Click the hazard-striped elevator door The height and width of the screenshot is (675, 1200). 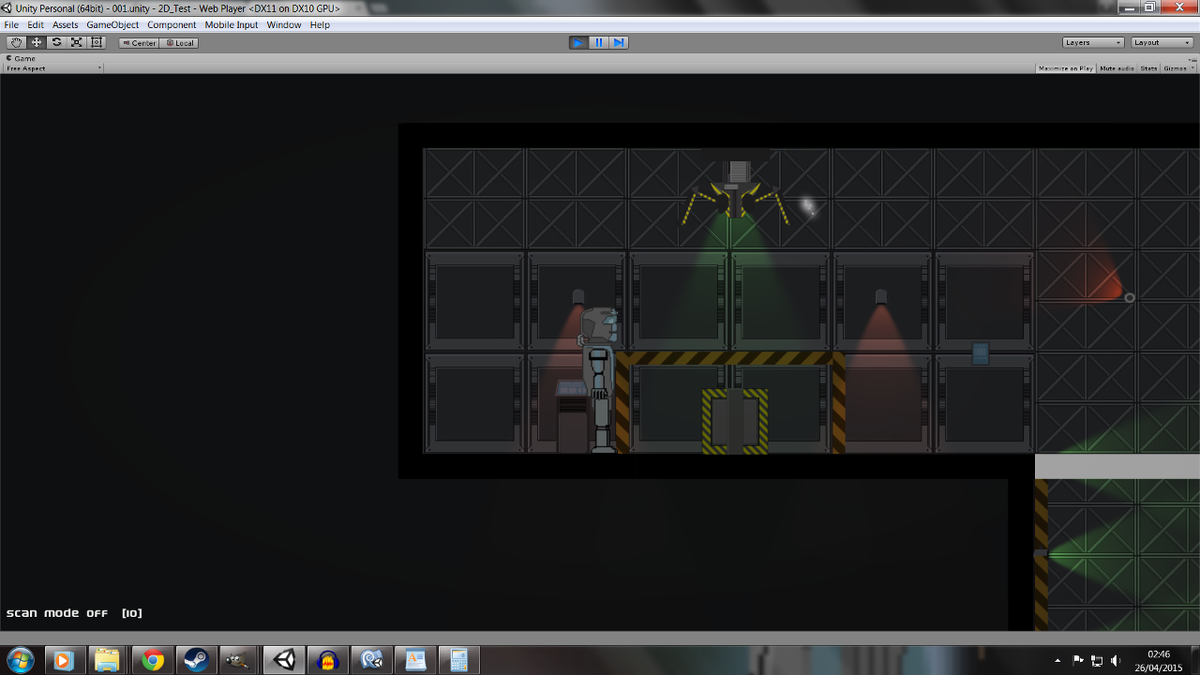pos(735,421)
